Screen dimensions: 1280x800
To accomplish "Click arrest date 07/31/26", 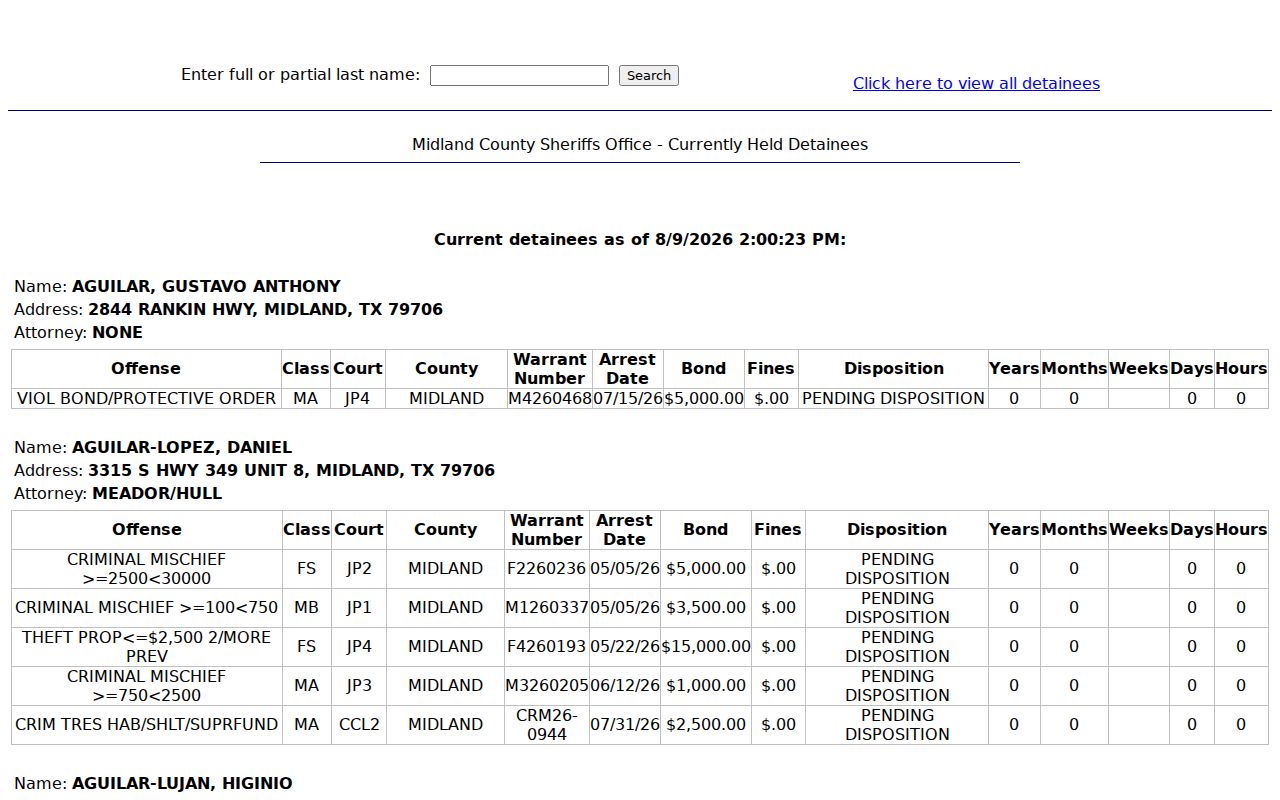I will (625, 724).
